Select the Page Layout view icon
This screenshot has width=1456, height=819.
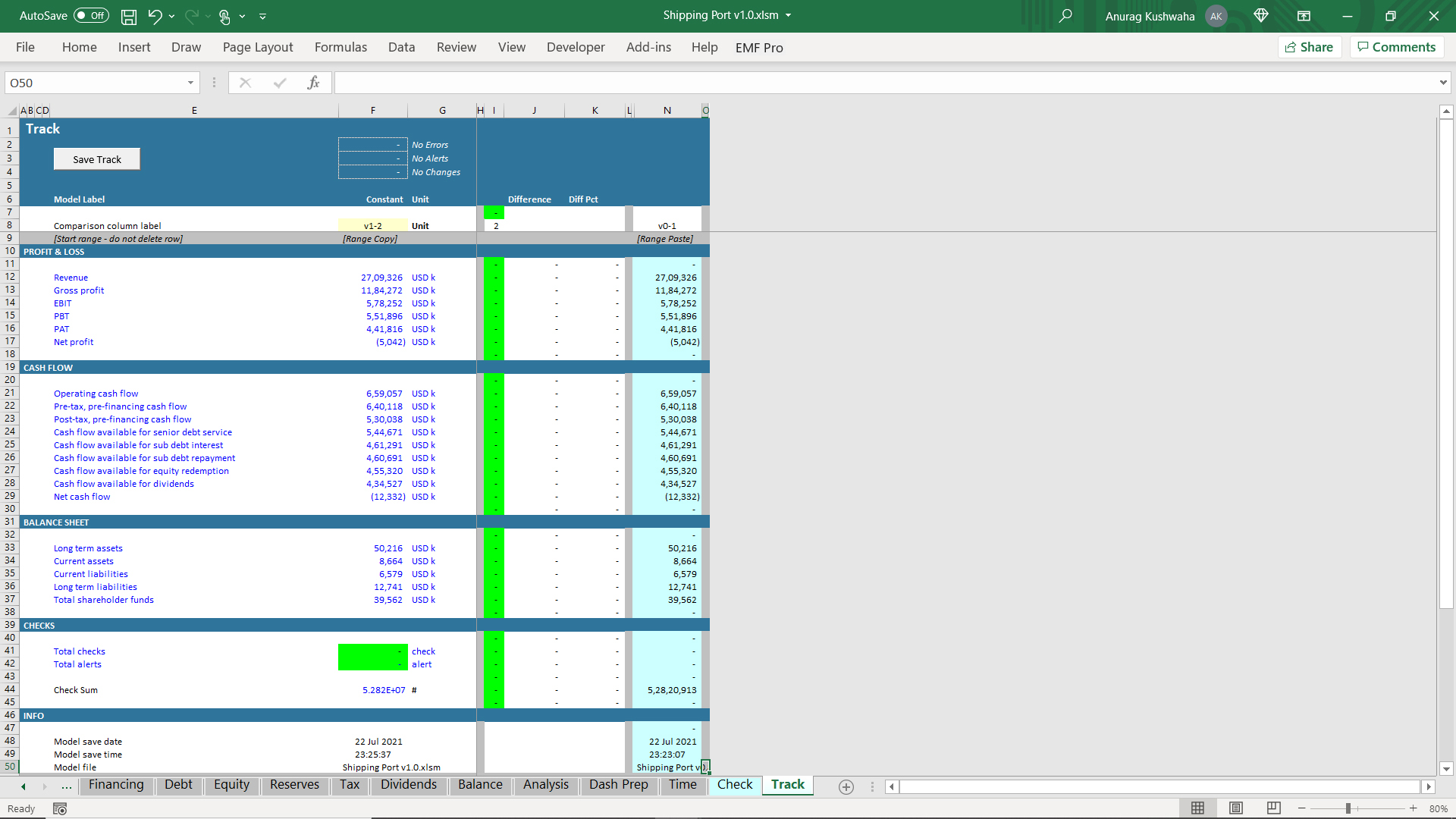tap(1236, 808)
